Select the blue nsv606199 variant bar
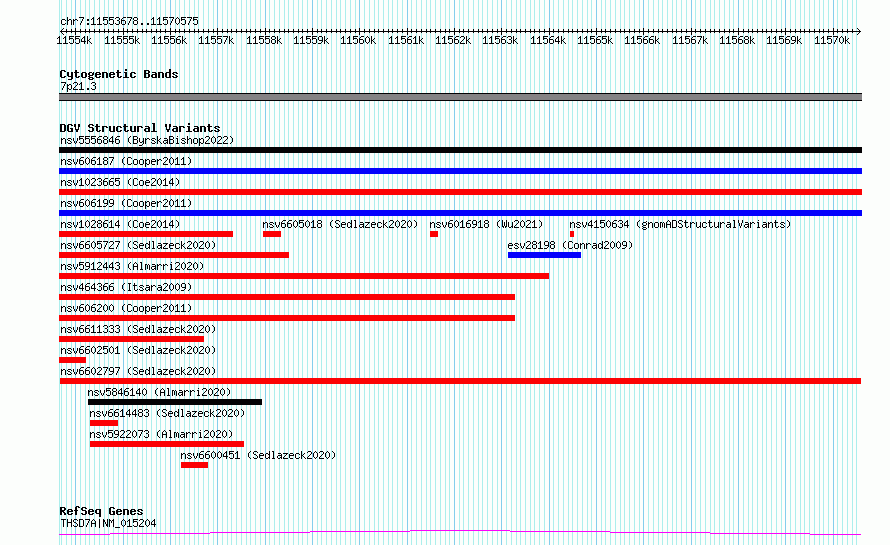Image resolution: width=890 pixels, height=545 pixels. 460,213
